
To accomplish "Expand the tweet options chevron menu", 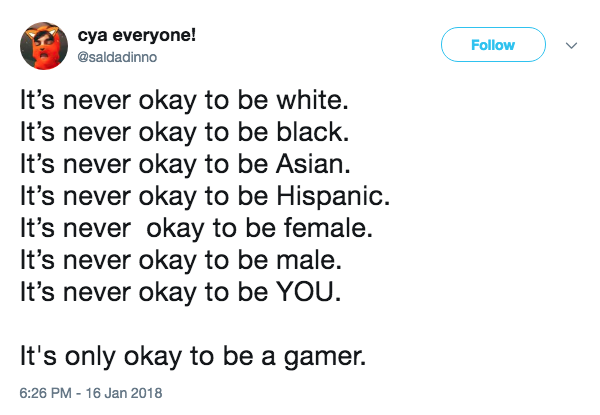I will click(x=571, y=46).
